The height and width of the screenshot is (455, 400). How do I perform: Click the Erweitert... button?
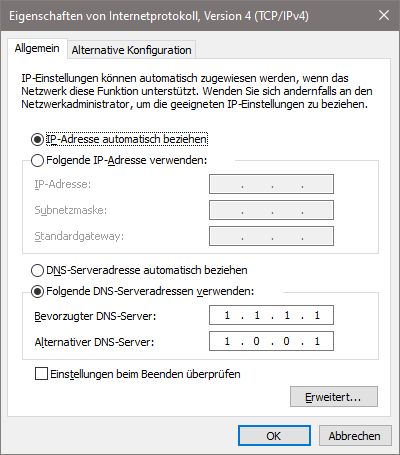pyautogui.click(x=334, y=397)
